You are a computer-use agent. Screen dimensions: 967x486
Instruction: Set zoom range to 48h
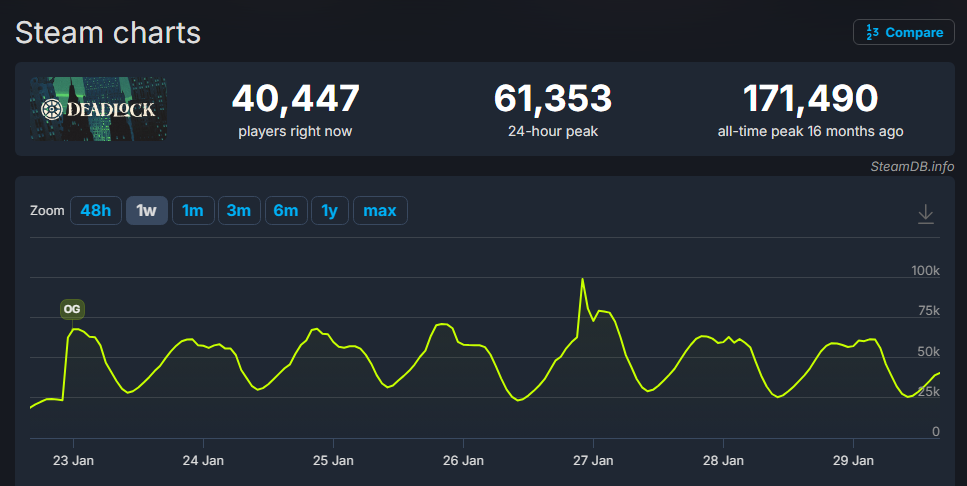point(96,210)
